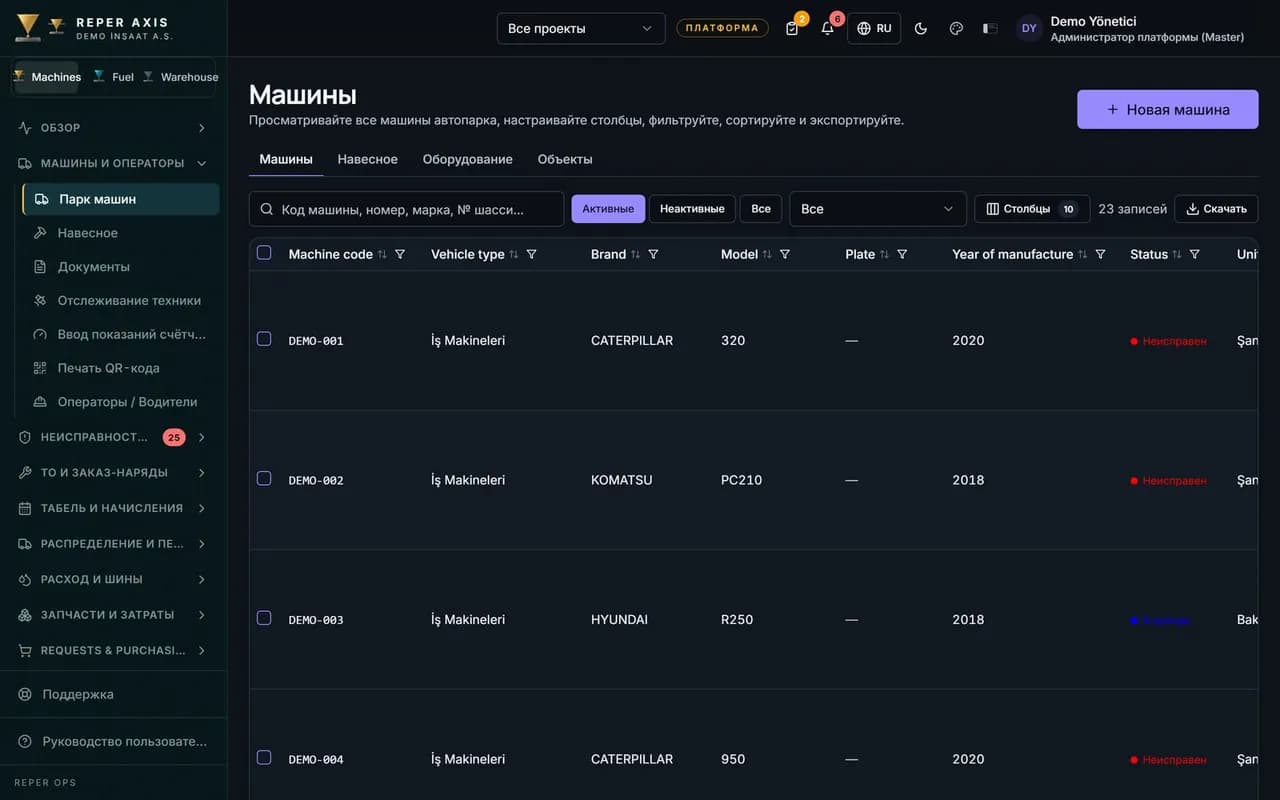Open the Все проекты project dropdown
The height and width of the screenshot is (800, 1280).
click(x=581, y=28)
